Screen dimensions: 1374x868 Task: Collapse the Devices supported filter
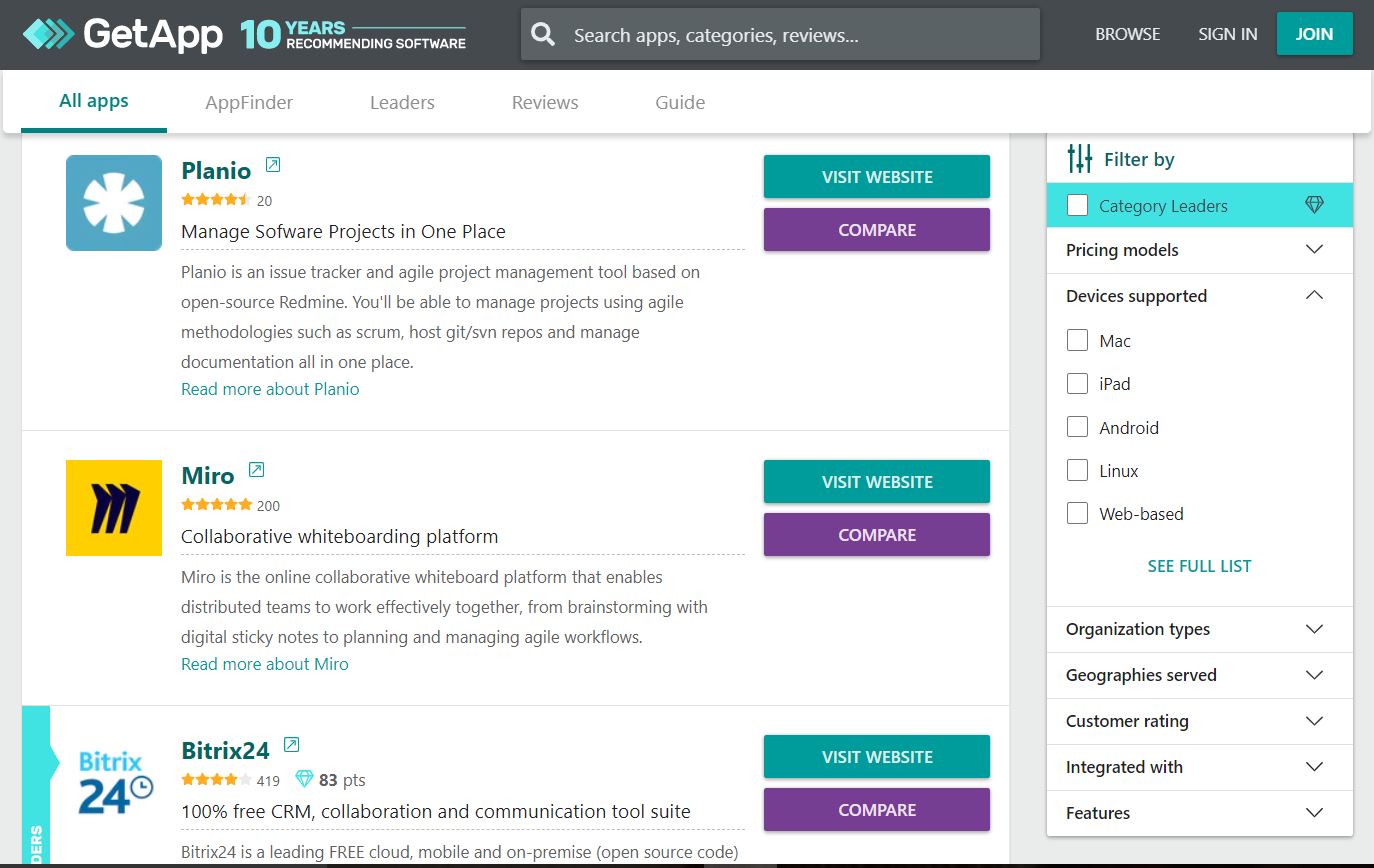point(1199,296)
